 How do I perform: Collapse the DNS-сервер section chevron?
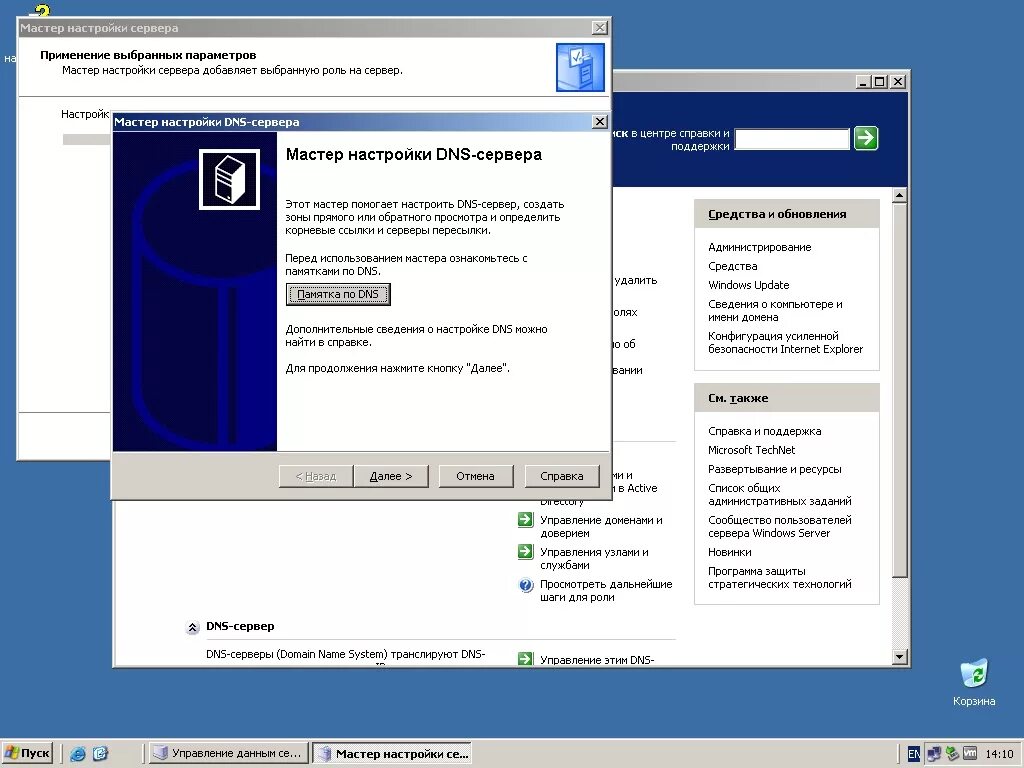[x=192, y=628]
